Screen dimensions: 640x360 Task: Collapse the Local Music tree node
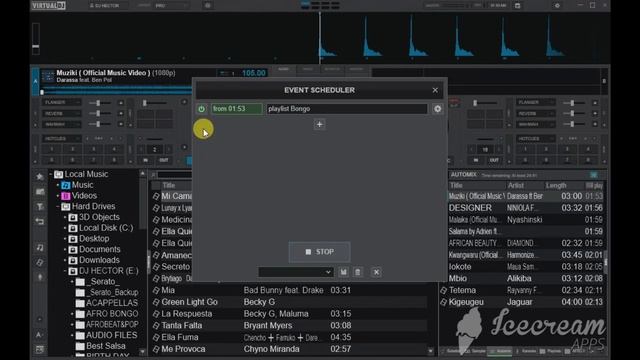pos(51,174)
